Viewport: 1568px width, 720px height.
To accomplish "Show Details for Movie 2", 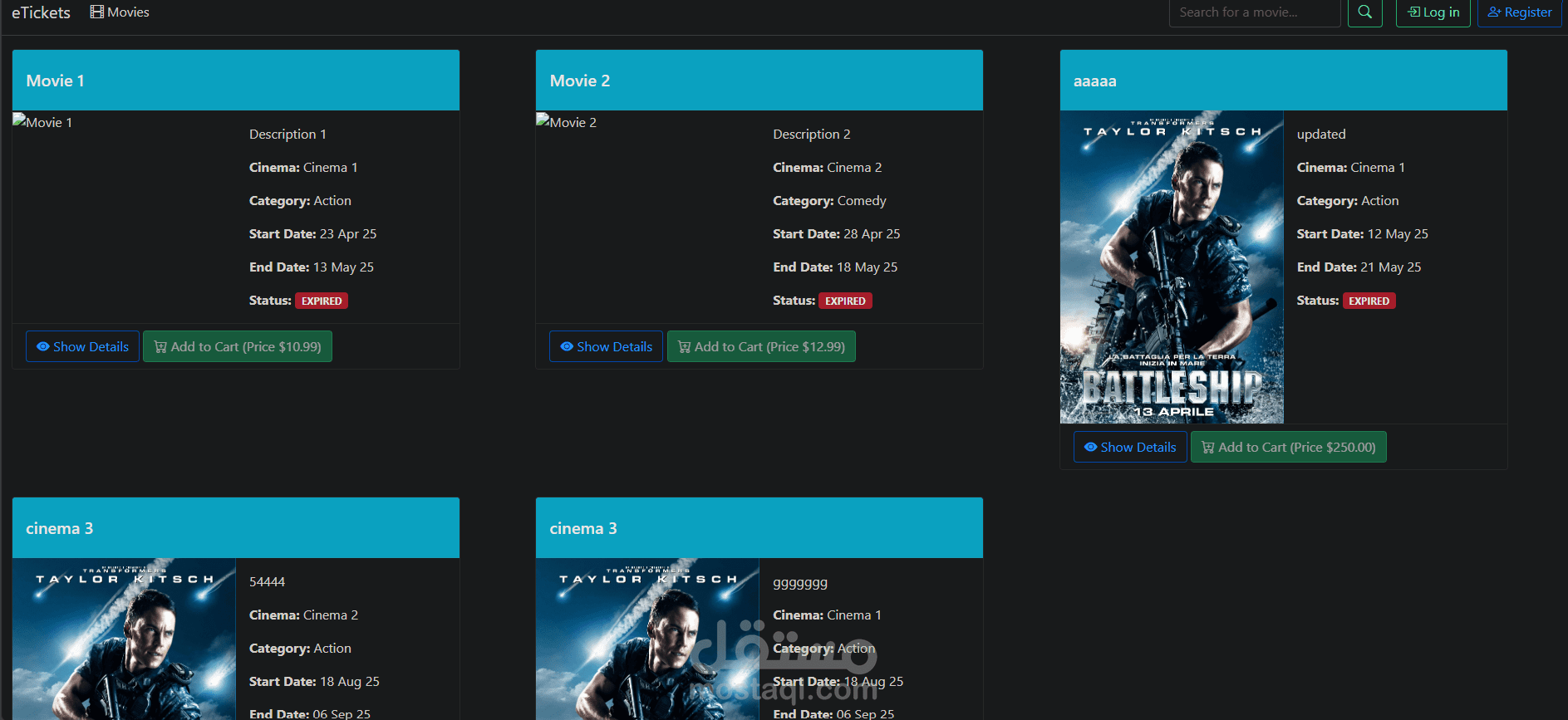I will pyautogui.click(x=606, y=346).
